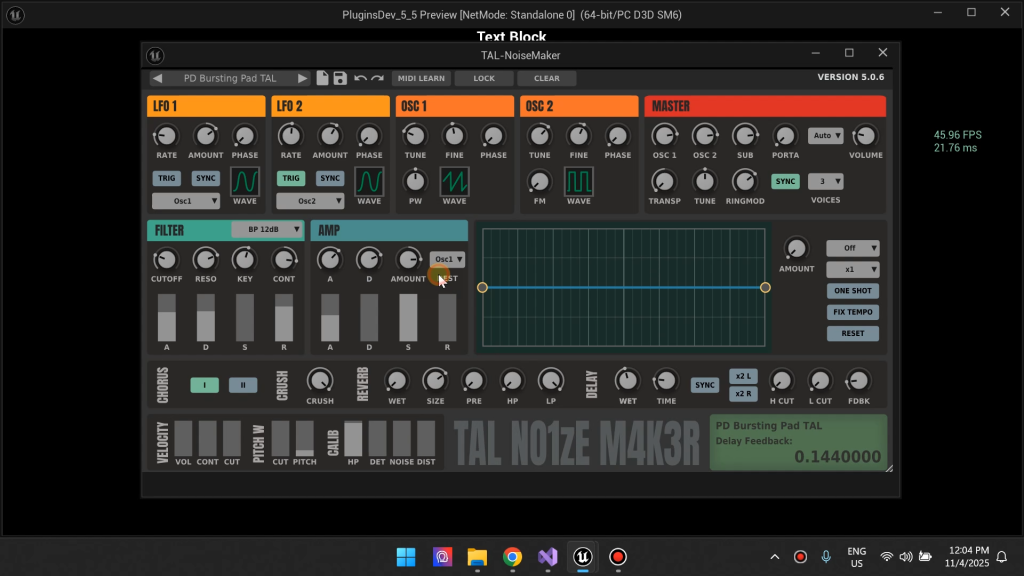1024x576 pixels.
Task: Toggle the Master SYNC switch
Action: coord(785,182)
